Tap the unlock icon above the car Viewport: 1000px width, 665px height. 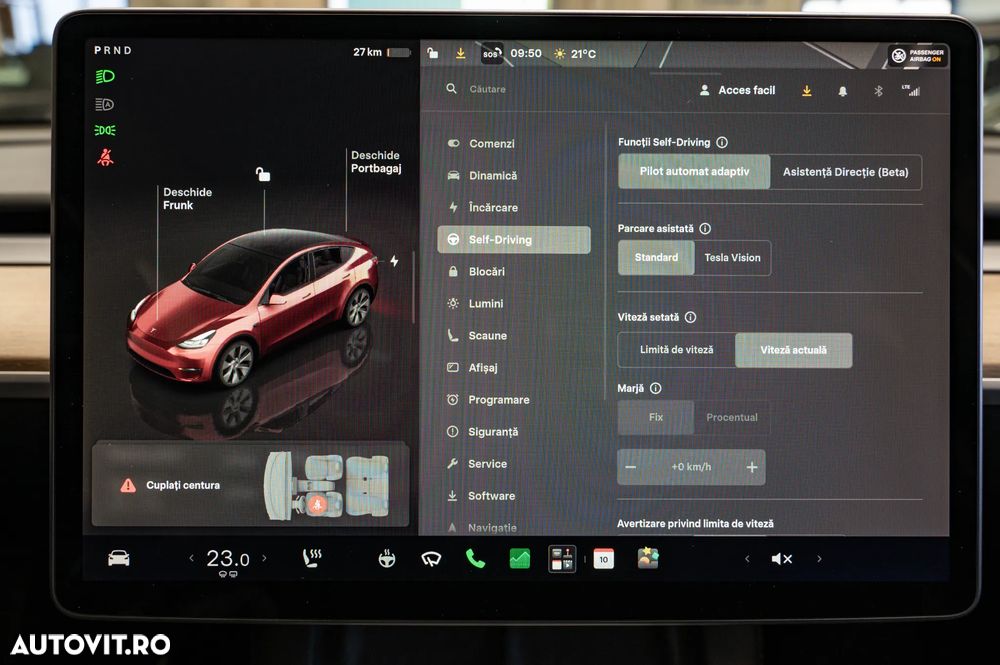[x=263, y=173]
